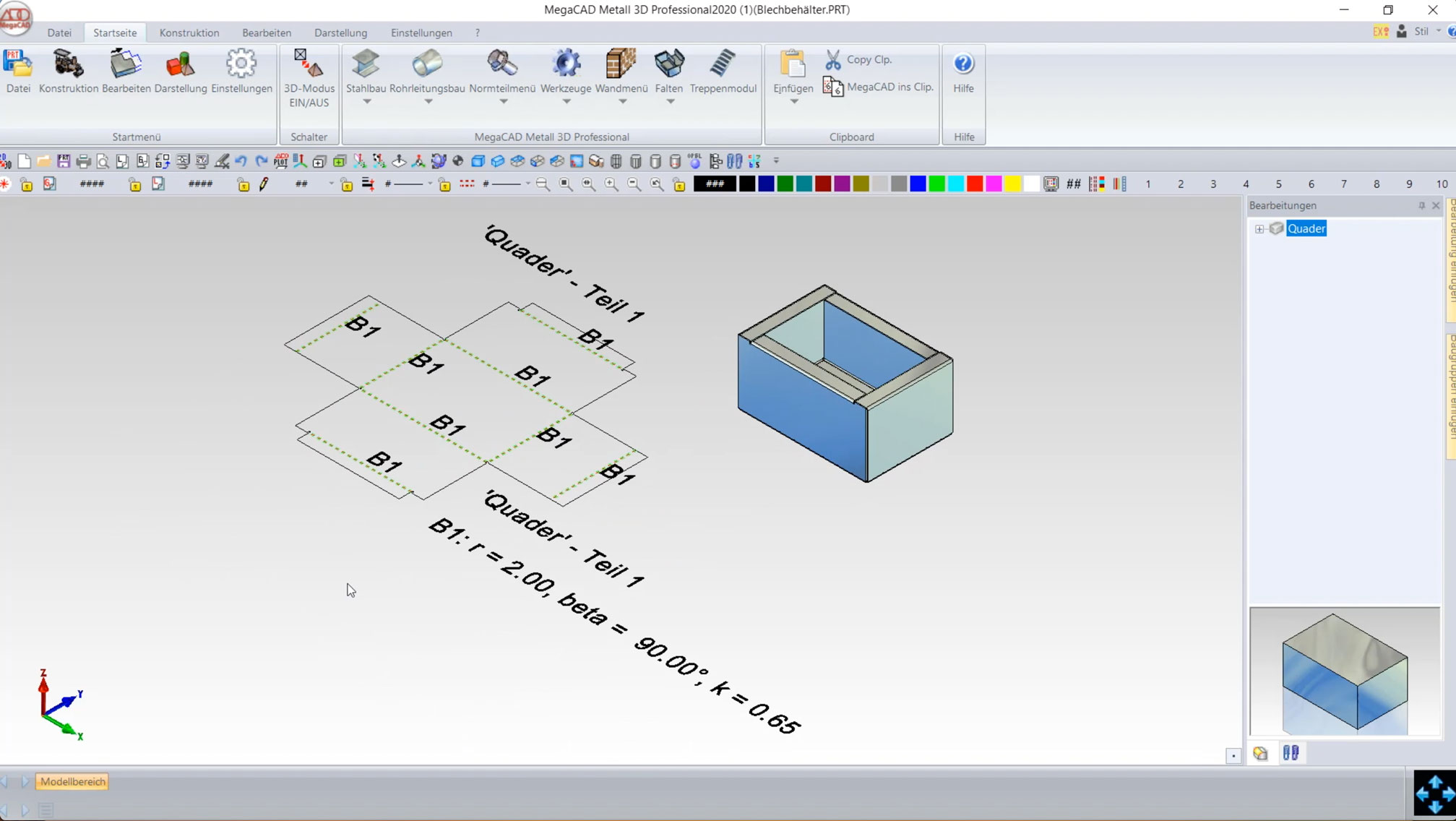Click the Print icon in toolbar

tap(83, 161)
